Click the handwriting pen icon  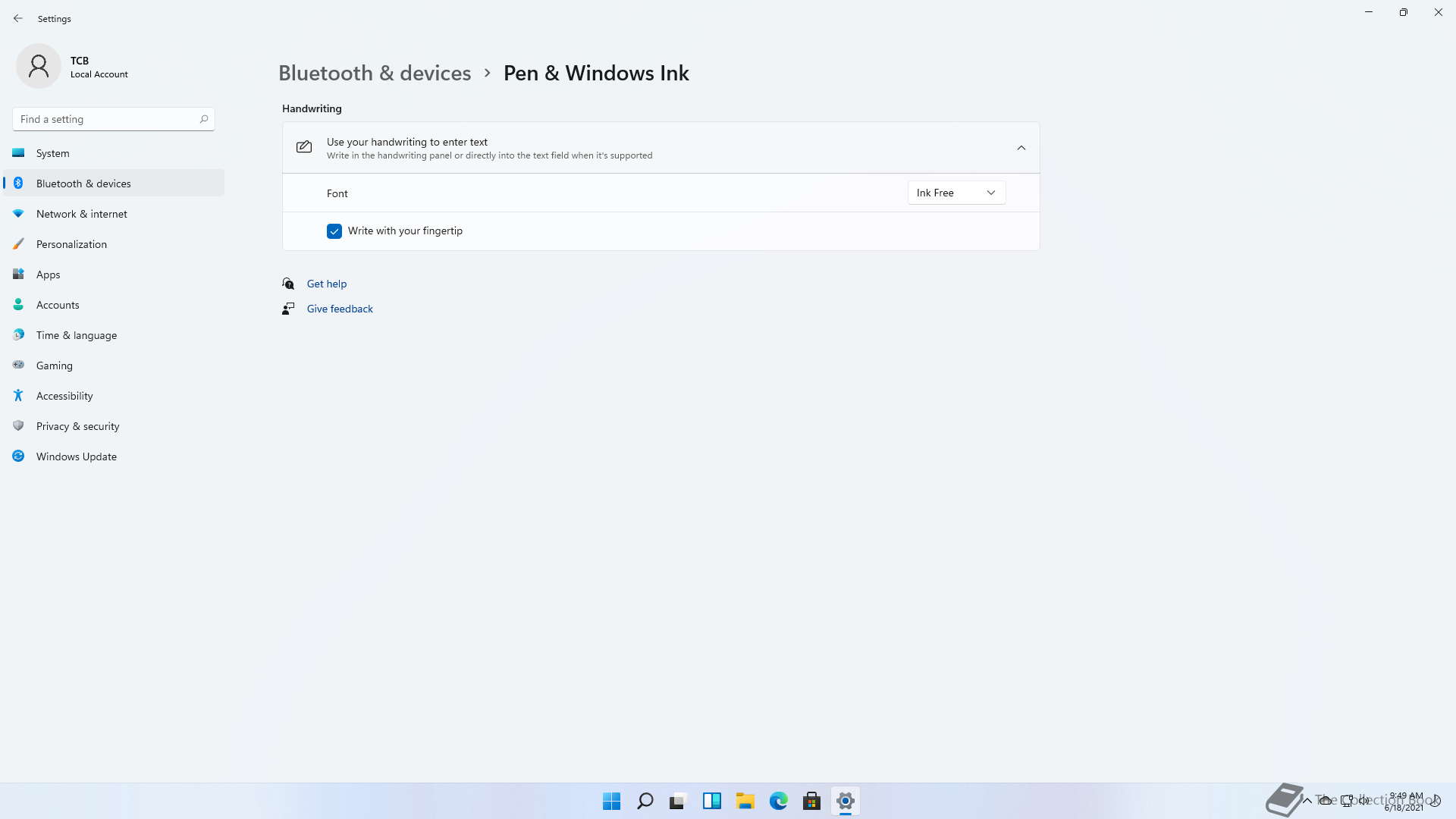click(x=304, y=147)
